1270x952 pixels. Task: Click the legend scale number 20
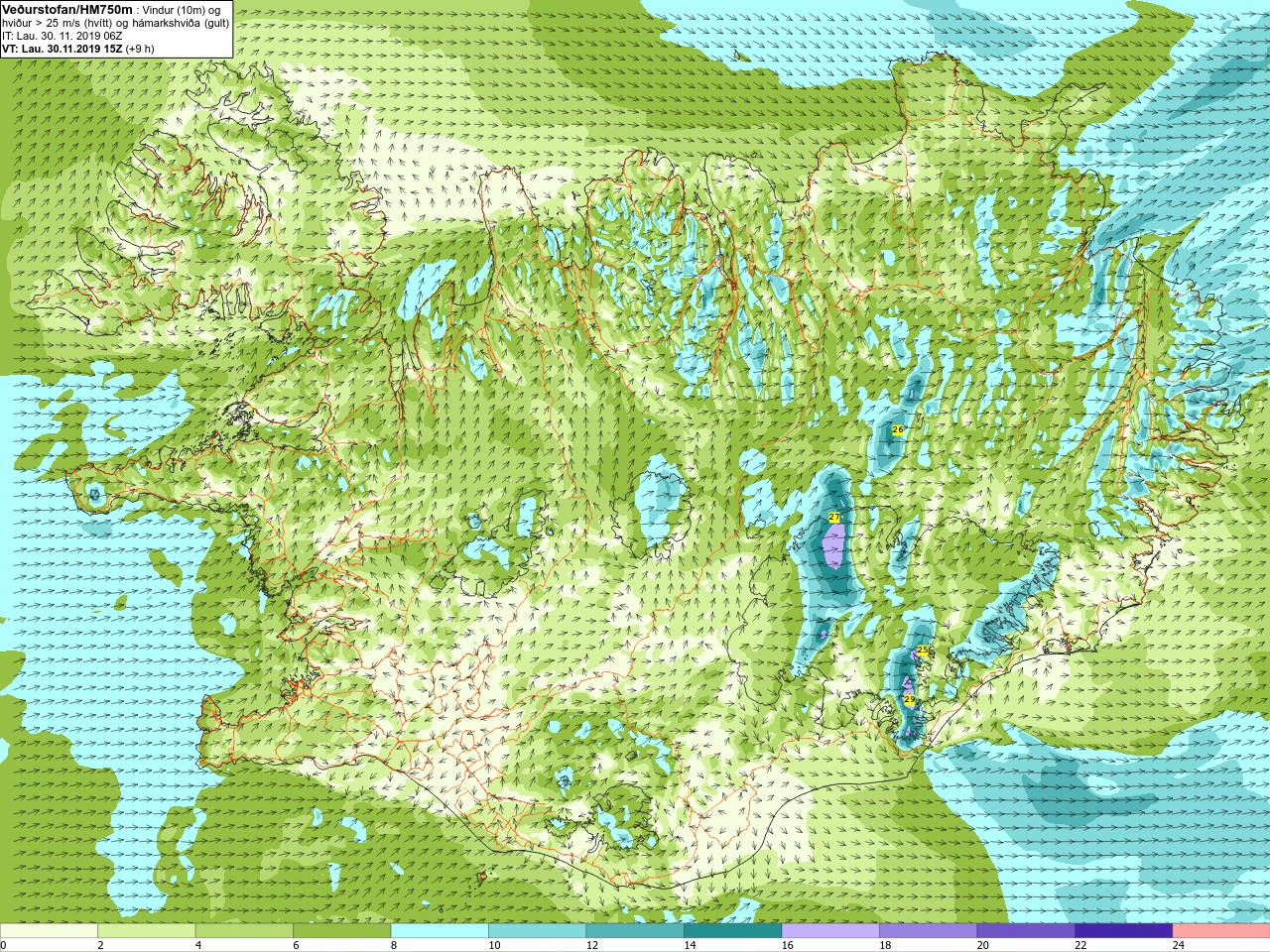click(982, 945)
